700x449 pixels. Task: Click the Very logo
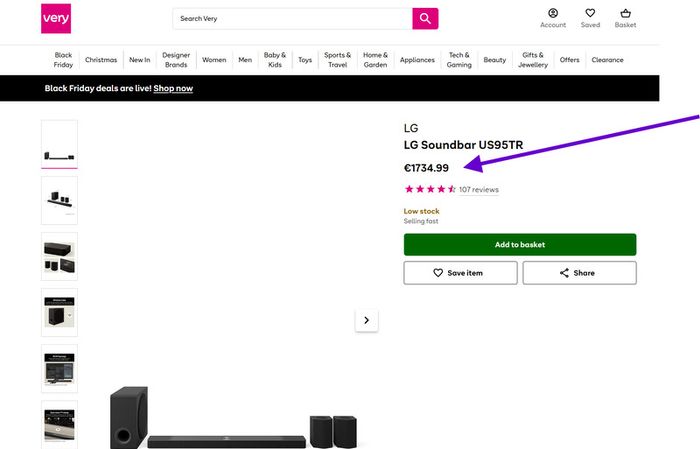56,18
